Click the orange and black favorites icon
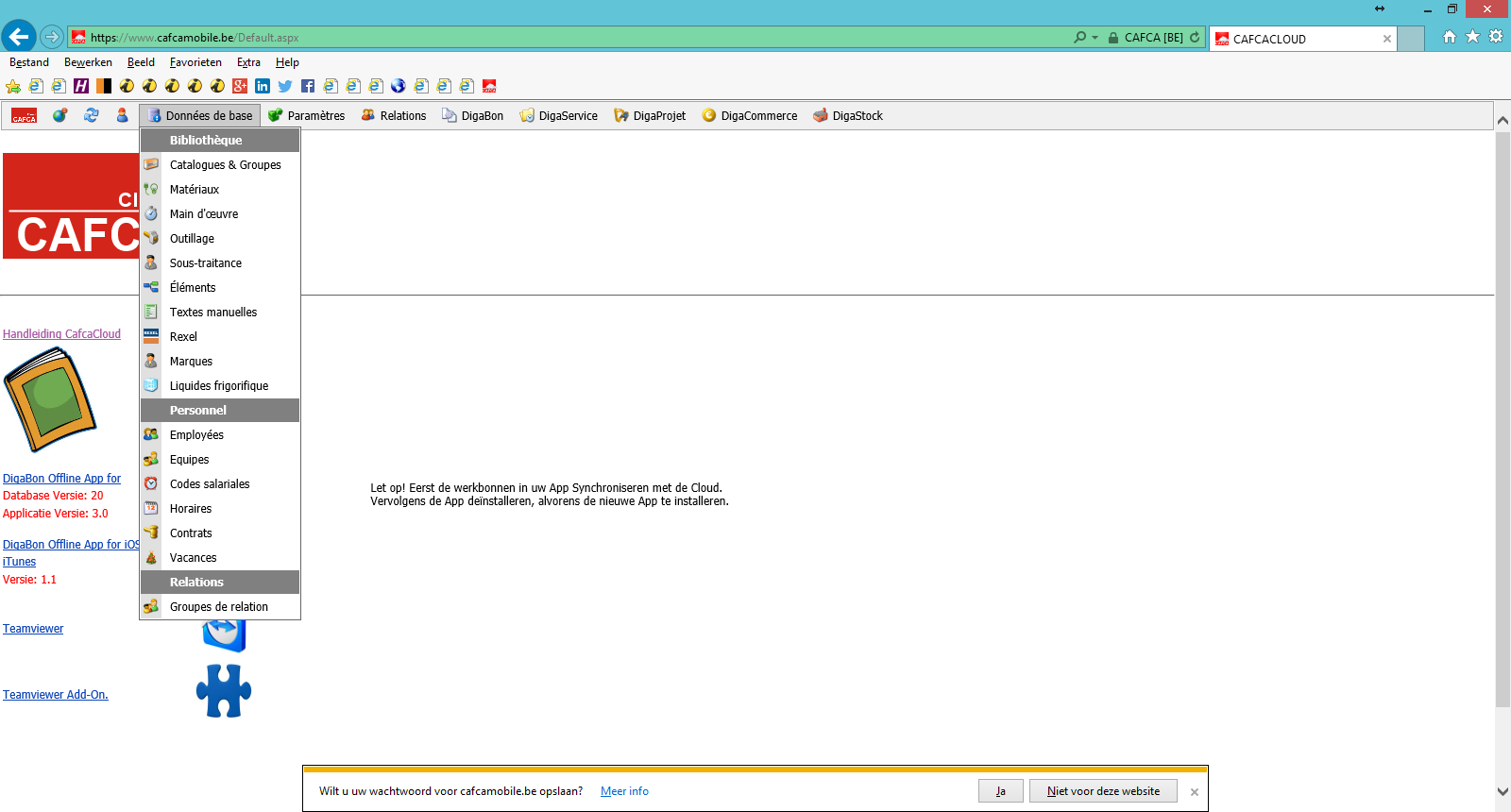The image size is (1511, 812). 104,86
